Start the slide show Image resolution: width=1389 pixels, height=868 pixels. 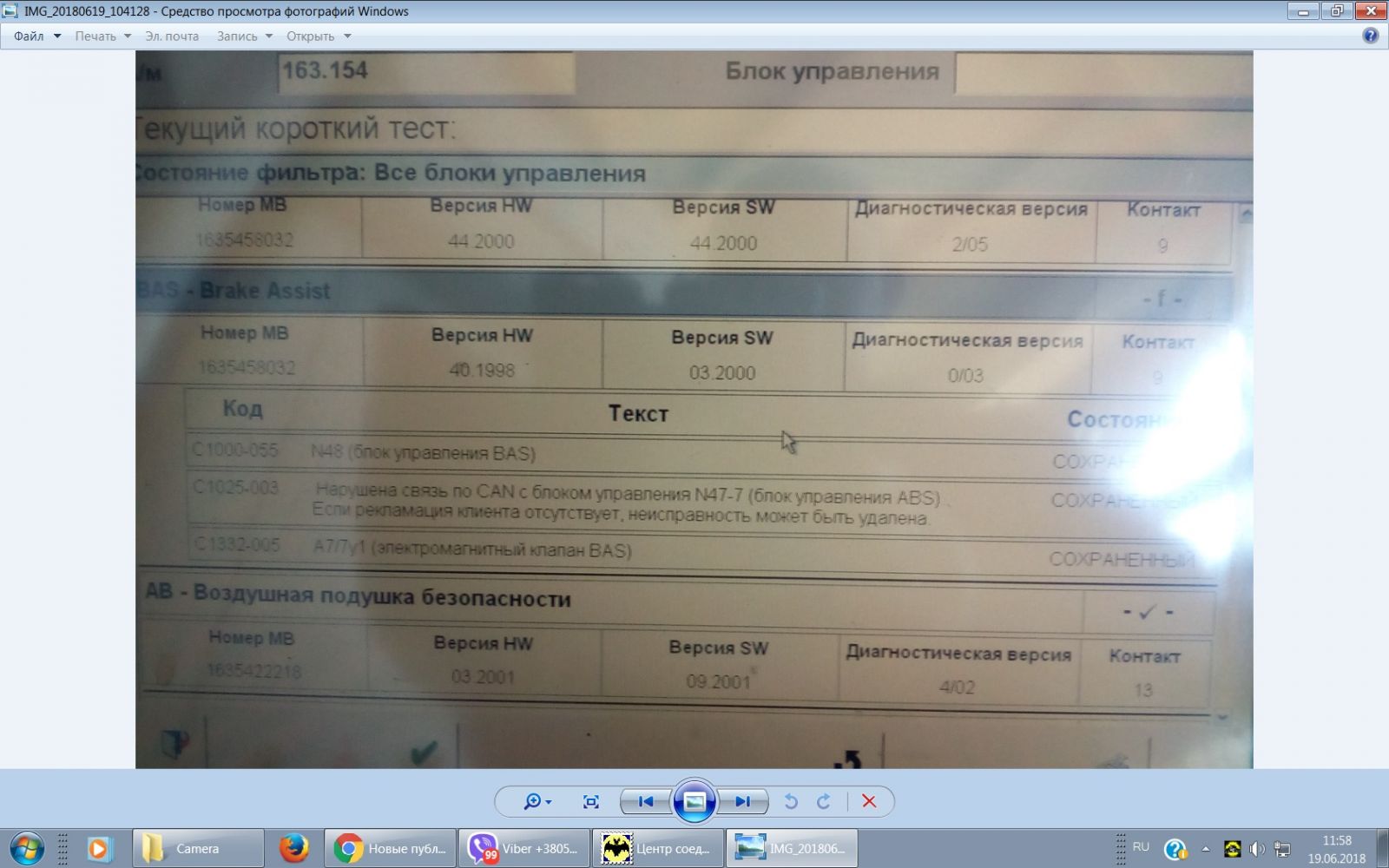(x=694, y=802)
